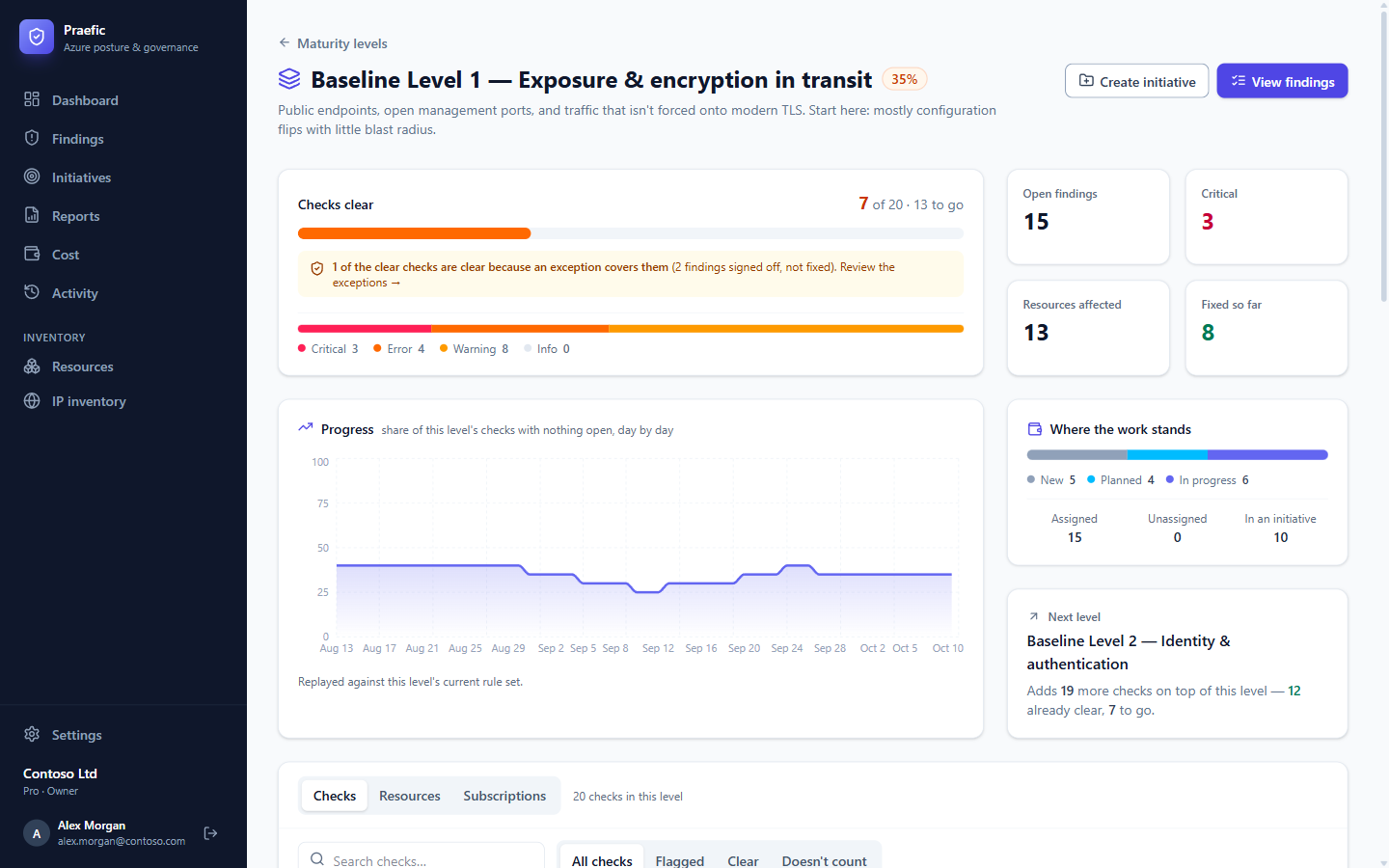Click the Initiatives target icon
The image size is (1389, 868).
[32, 176]
